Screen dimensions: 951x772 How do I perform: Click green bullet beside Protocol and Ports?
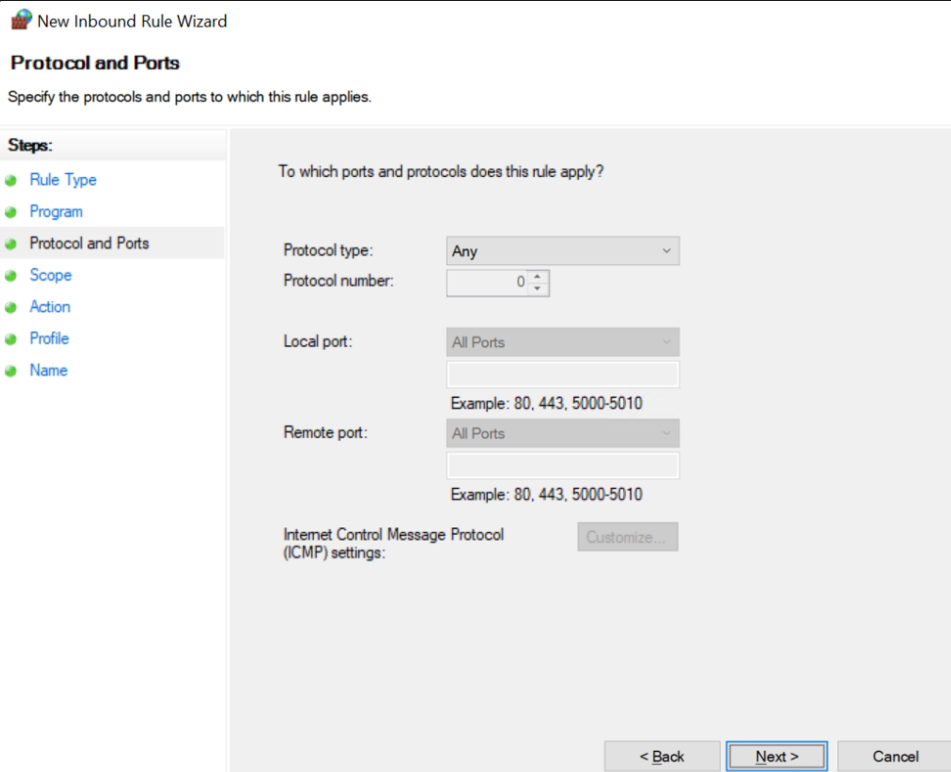tap(11, 244)
